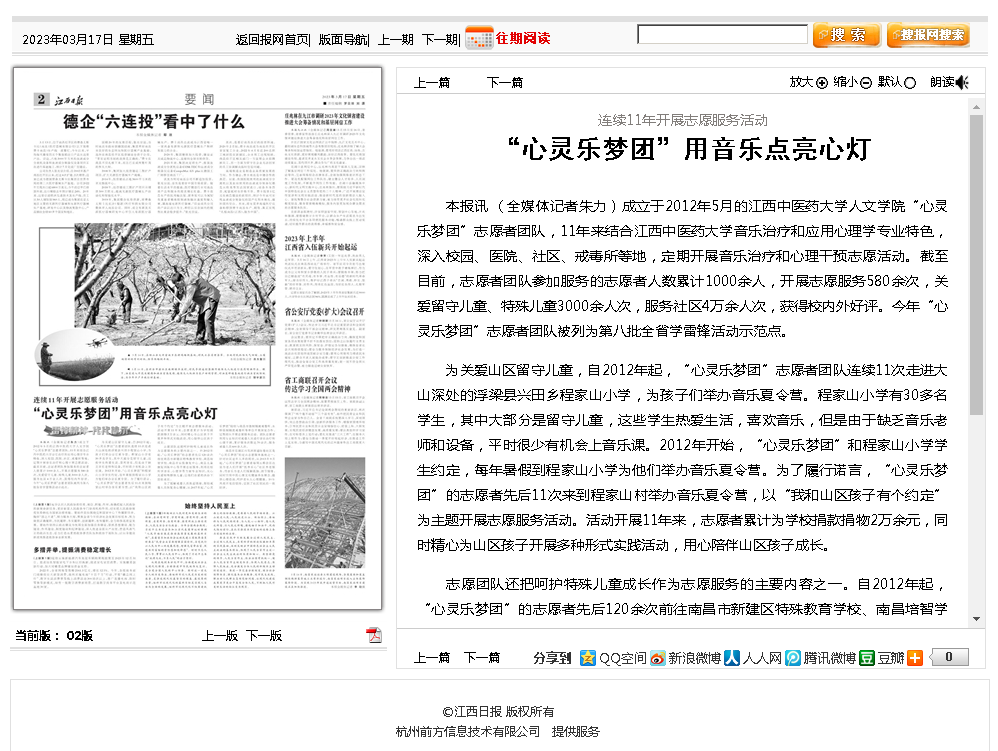
Task: Go to 返回报网首页 link
Action: click(272, 39)
